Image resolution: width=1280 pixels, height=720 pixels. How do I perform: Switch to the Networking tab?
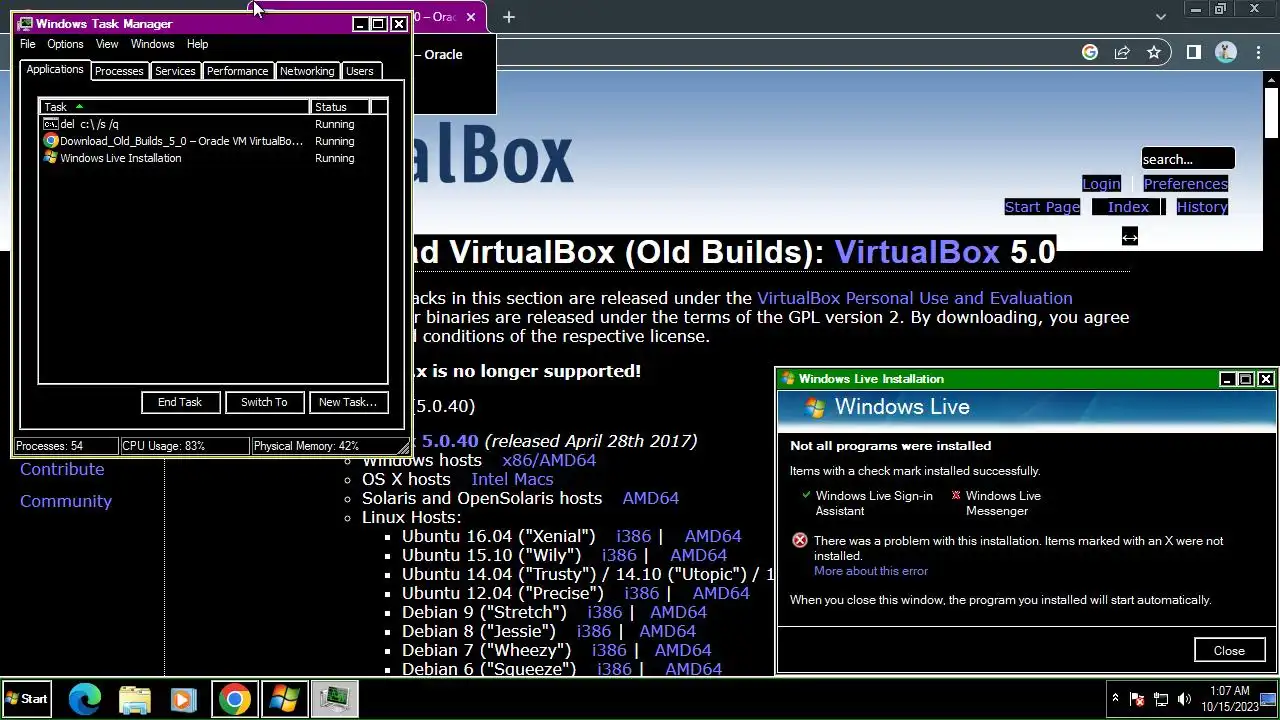pyautogui.click(x=307, y=71)
